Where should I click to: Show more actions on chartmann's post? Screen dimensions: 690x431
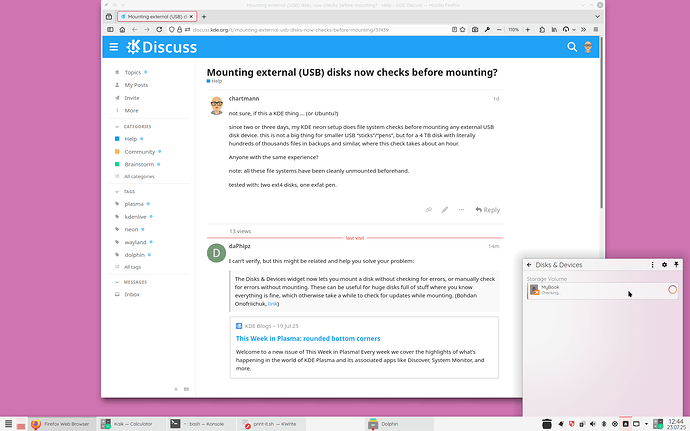tap(460, 210)
